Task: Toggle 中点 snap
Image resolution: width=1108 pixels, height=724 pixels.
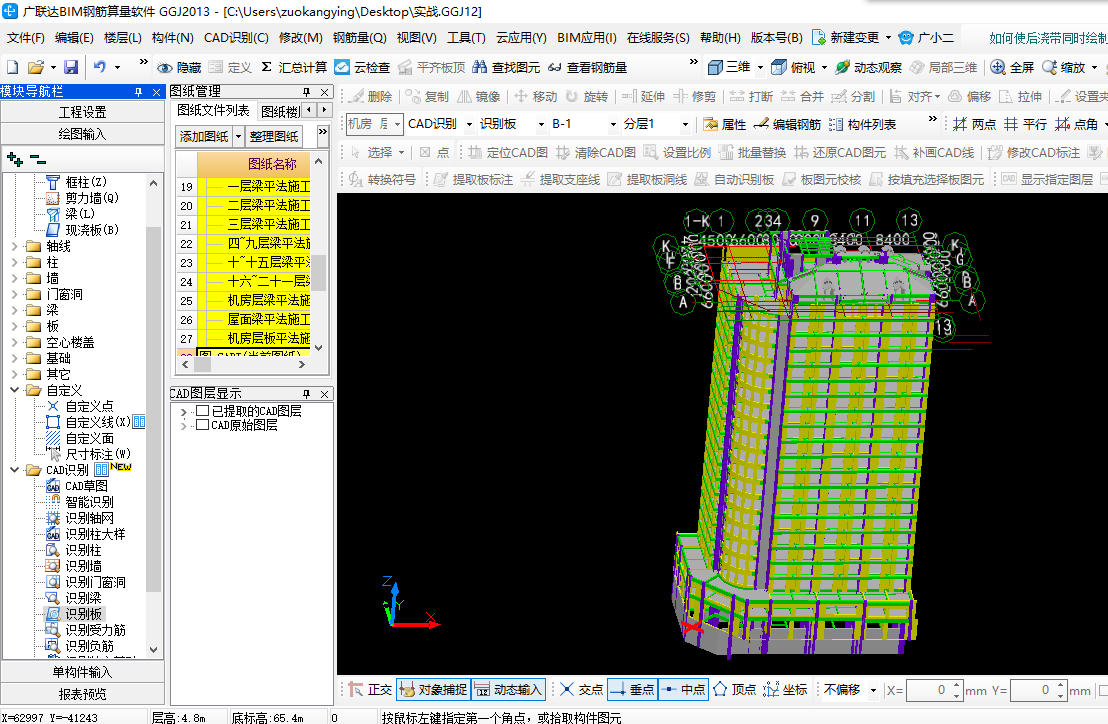Action: click(683, 689)
